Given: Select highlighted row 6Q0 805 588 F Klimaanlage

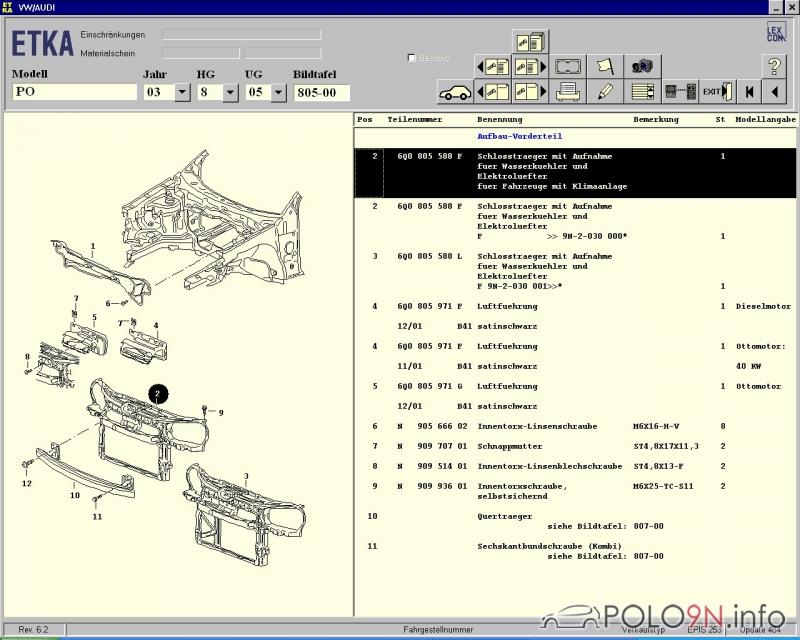Looking at the screenshot, I should coord(574,173).
